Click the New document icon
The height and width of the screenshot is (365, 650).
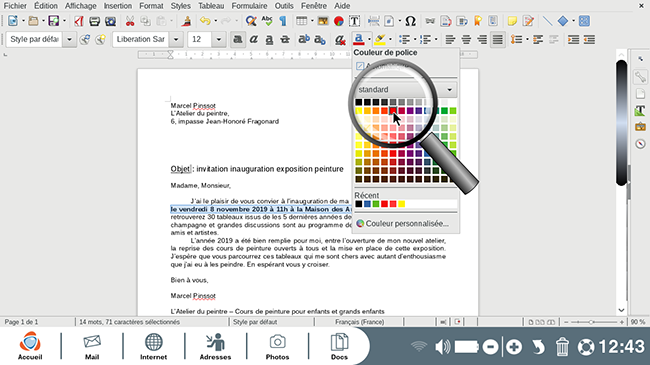pos(13,21)
